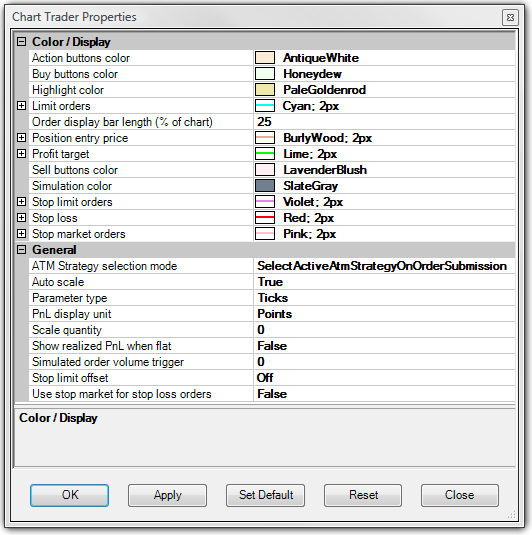
Task: Click the Close button at bottom
Action: pyautogui.click(x=460, y=495)
